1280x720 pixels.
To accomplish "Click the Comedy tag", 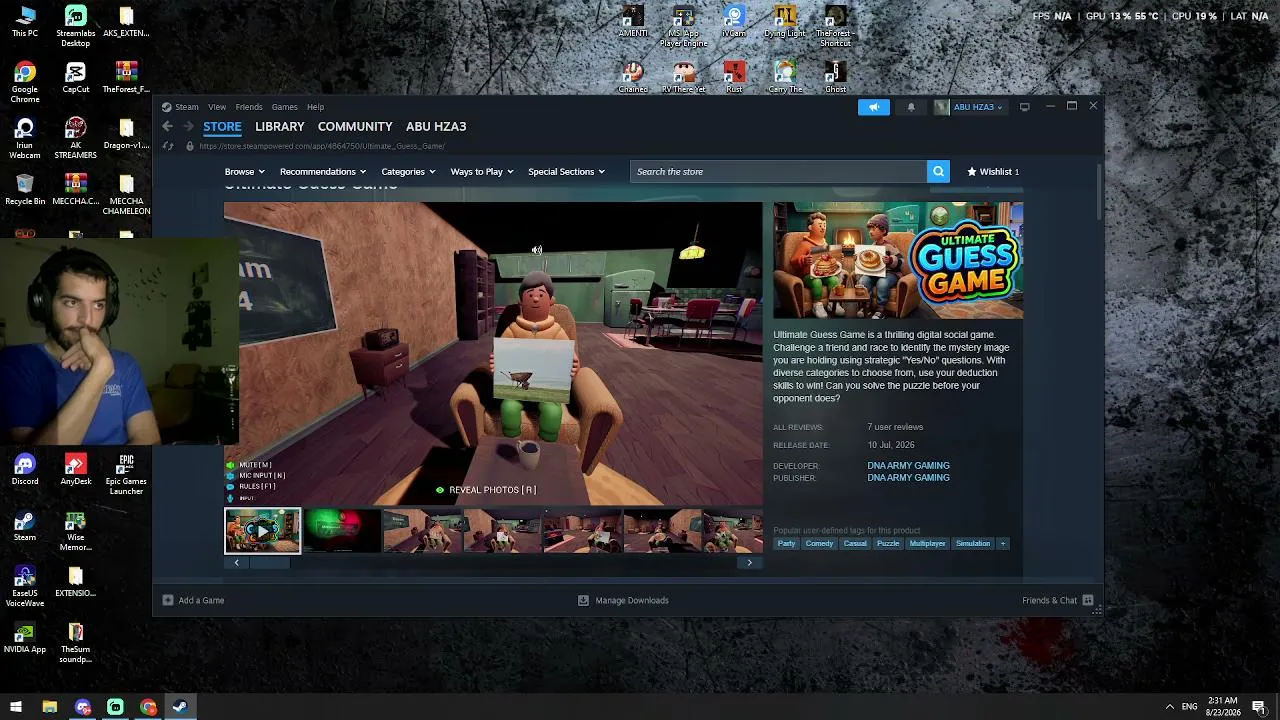I will (819, 544).
